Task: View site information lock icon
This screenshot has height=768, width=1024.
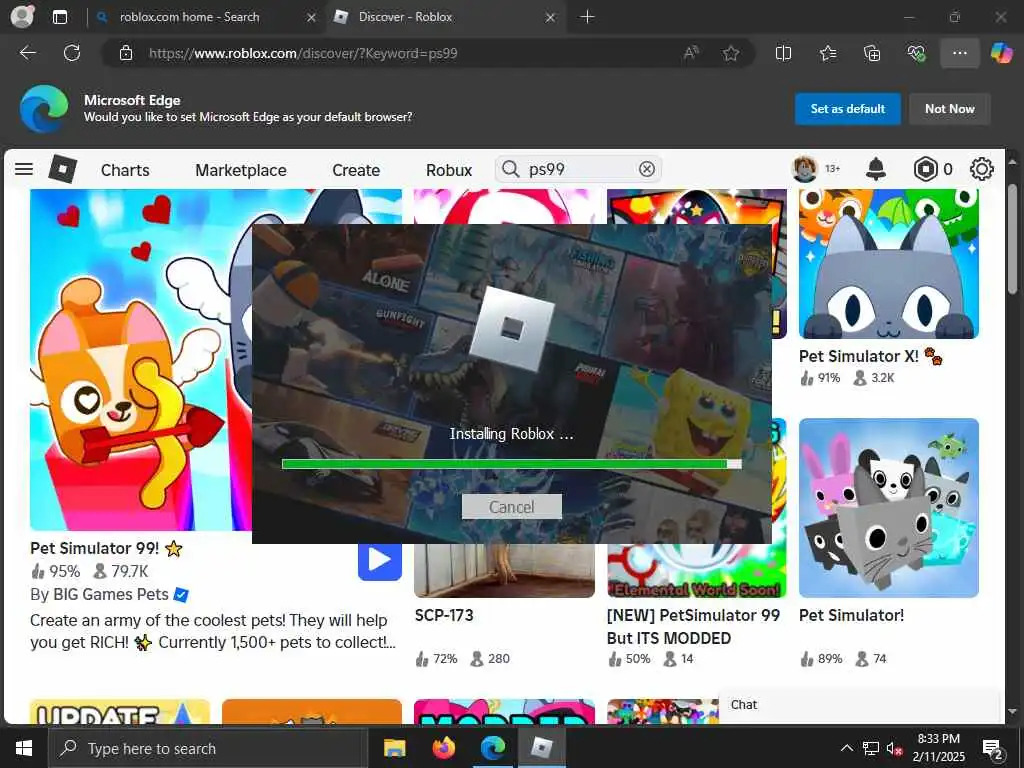Action: point(126,53)
